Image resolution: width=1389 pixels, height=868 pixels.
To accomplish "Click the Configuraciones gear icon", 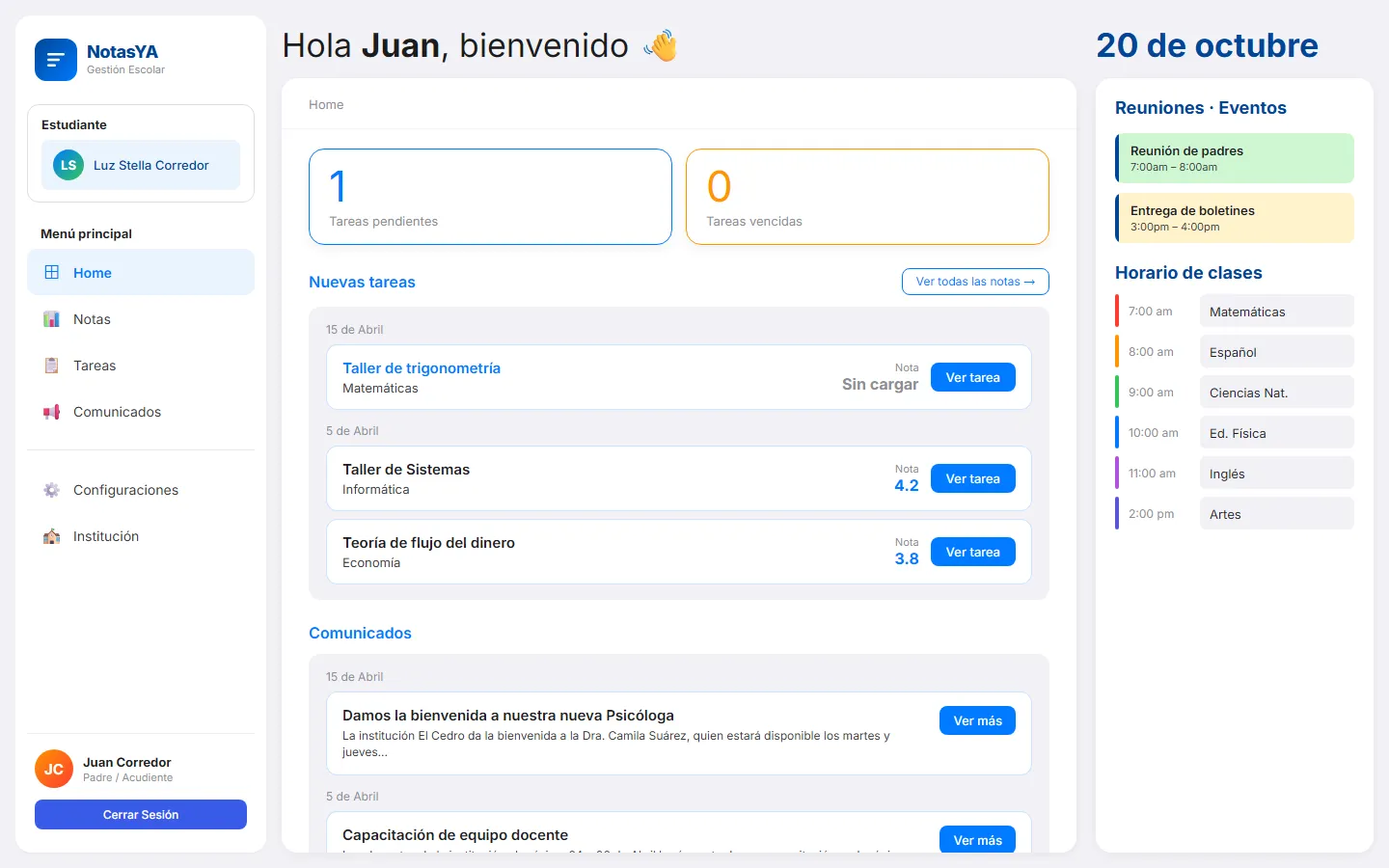I will (x=52, y=490).
